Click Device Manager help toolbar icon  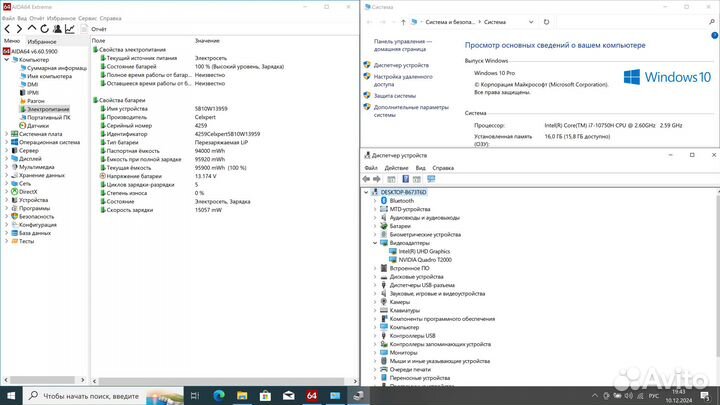pyautogui.click(x=405, y=179)
